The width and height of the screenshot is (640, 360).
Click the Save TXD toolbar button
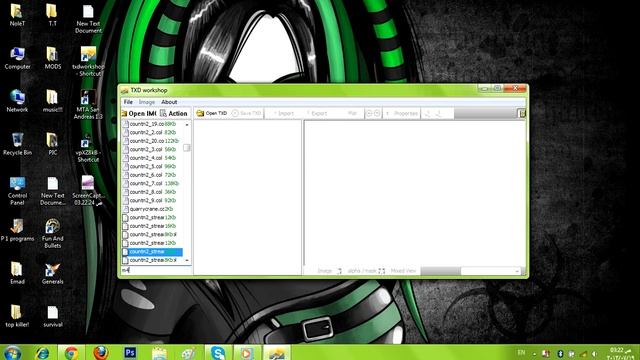[x=247, y=113]
